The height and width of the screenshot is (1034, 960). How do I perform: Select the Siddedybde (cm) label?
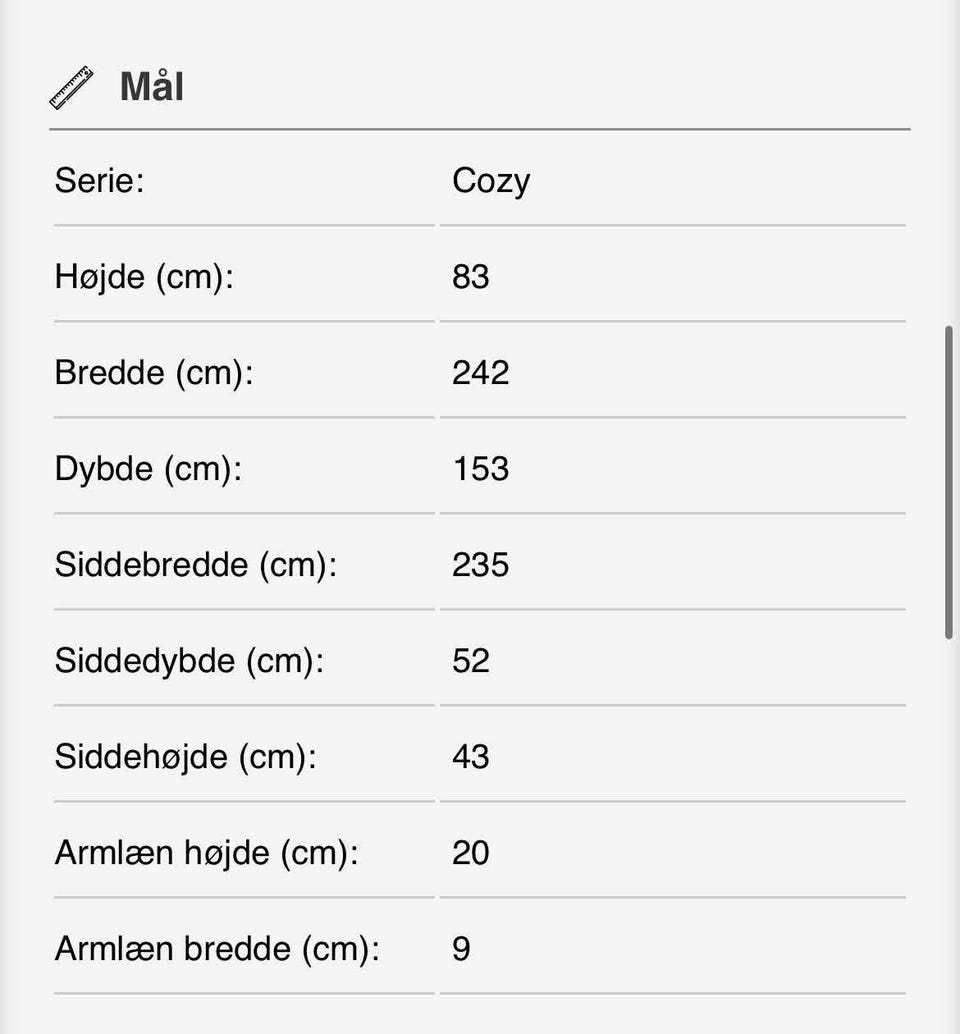click(x=189, y=661)
